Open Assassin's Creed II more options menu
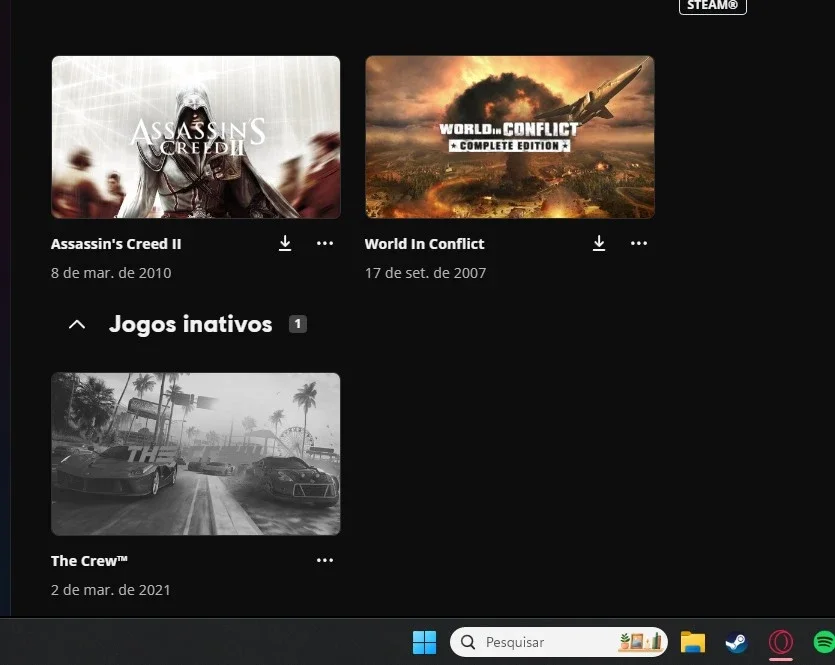 pos(325,243)
